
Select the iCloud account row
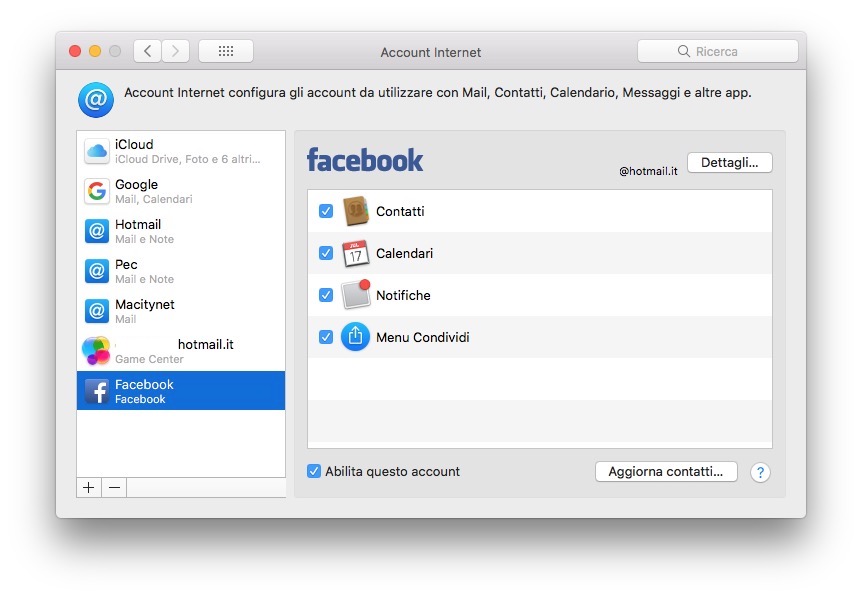click(181, 151)
